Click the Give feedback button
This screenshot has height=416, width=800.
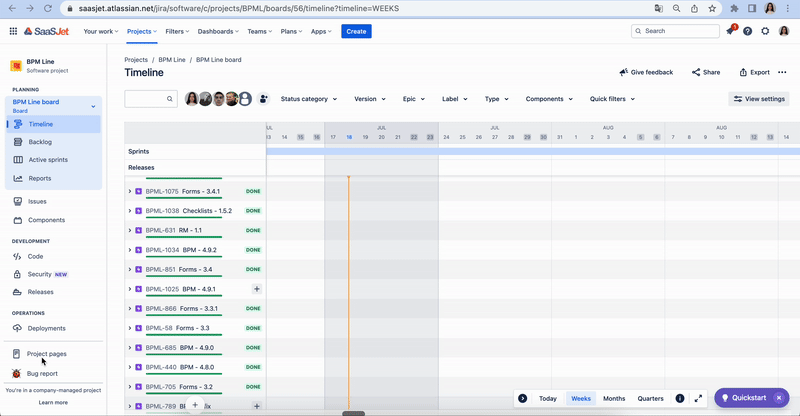646,72
